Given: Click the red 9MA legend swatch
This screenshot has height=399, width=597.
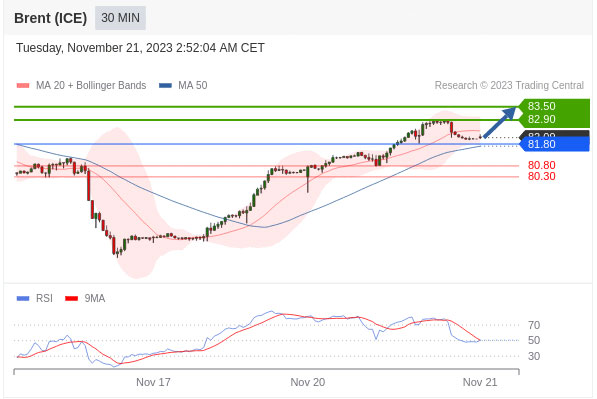Looking at the screenshot, I should click(72, 298).
